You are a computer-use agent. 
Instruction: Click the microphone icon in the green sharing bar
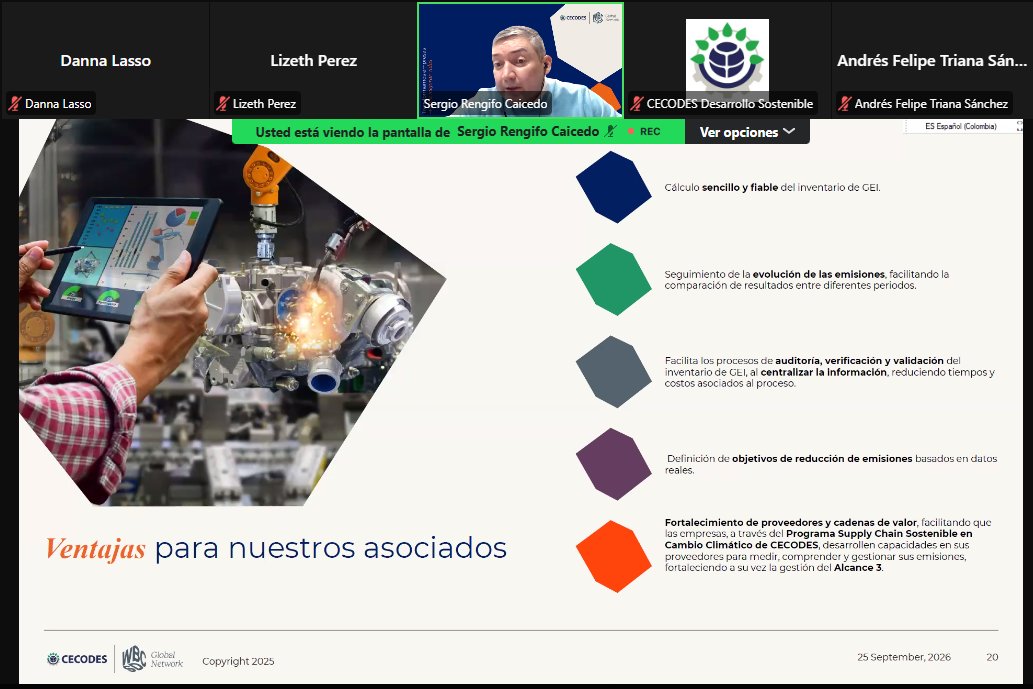(611, 131)
